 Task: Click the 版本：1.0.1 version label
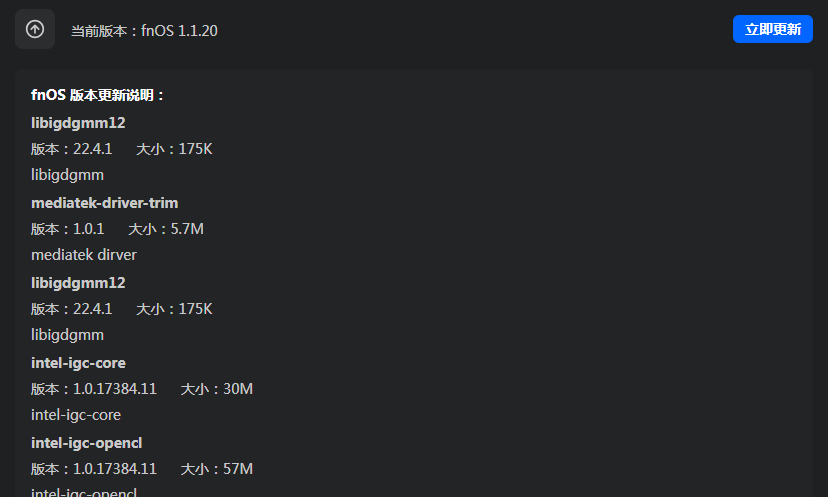tap(67, 229)
